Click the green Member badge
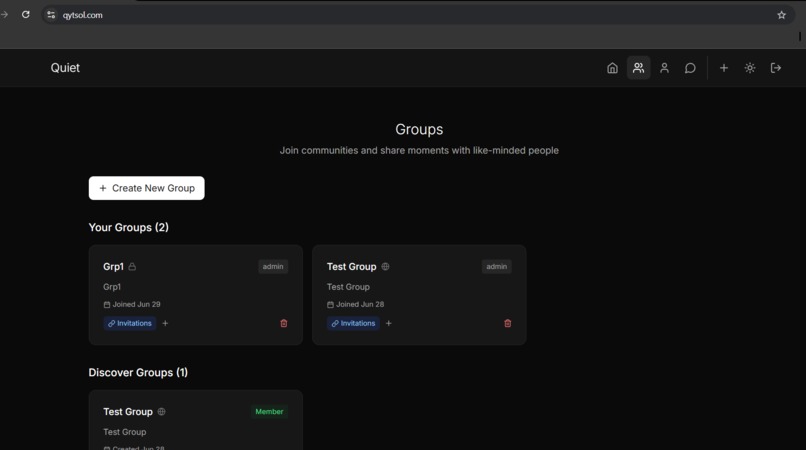Screen dimensions: 806x450 point(269,411)
